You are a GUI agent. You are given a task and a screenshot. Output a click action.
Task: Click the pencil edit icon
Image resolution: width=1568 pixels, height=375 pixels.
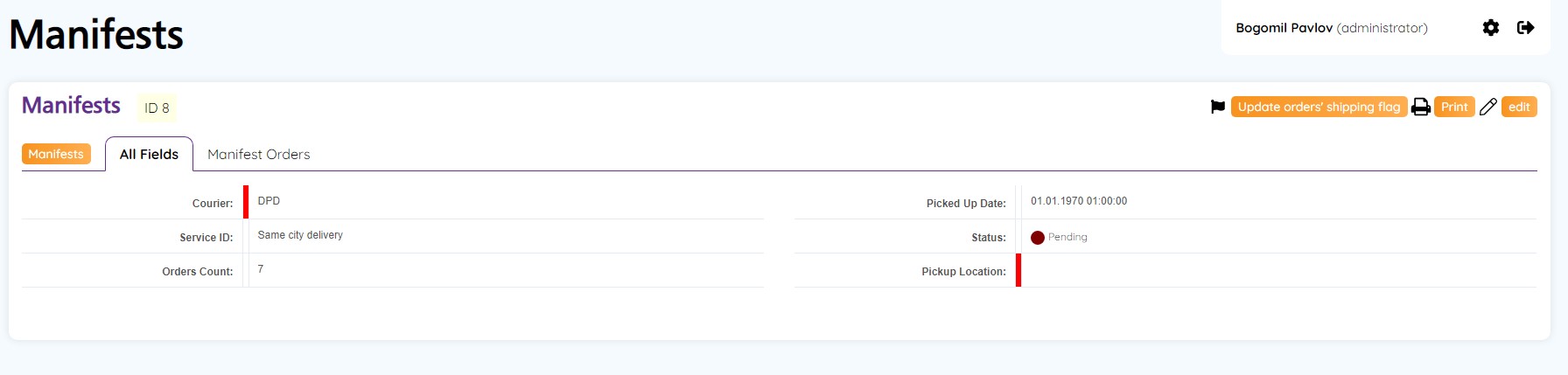pyautogui.click(x=1487, y=107)
